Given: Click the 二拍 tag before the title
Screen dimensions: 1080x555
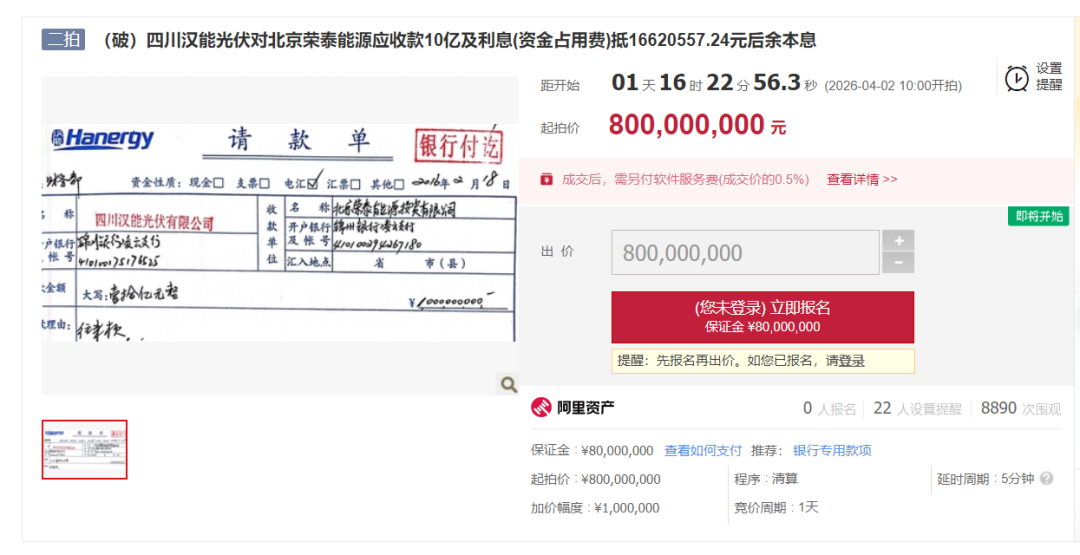Looking at the screenshot, I should coord(63,40).
